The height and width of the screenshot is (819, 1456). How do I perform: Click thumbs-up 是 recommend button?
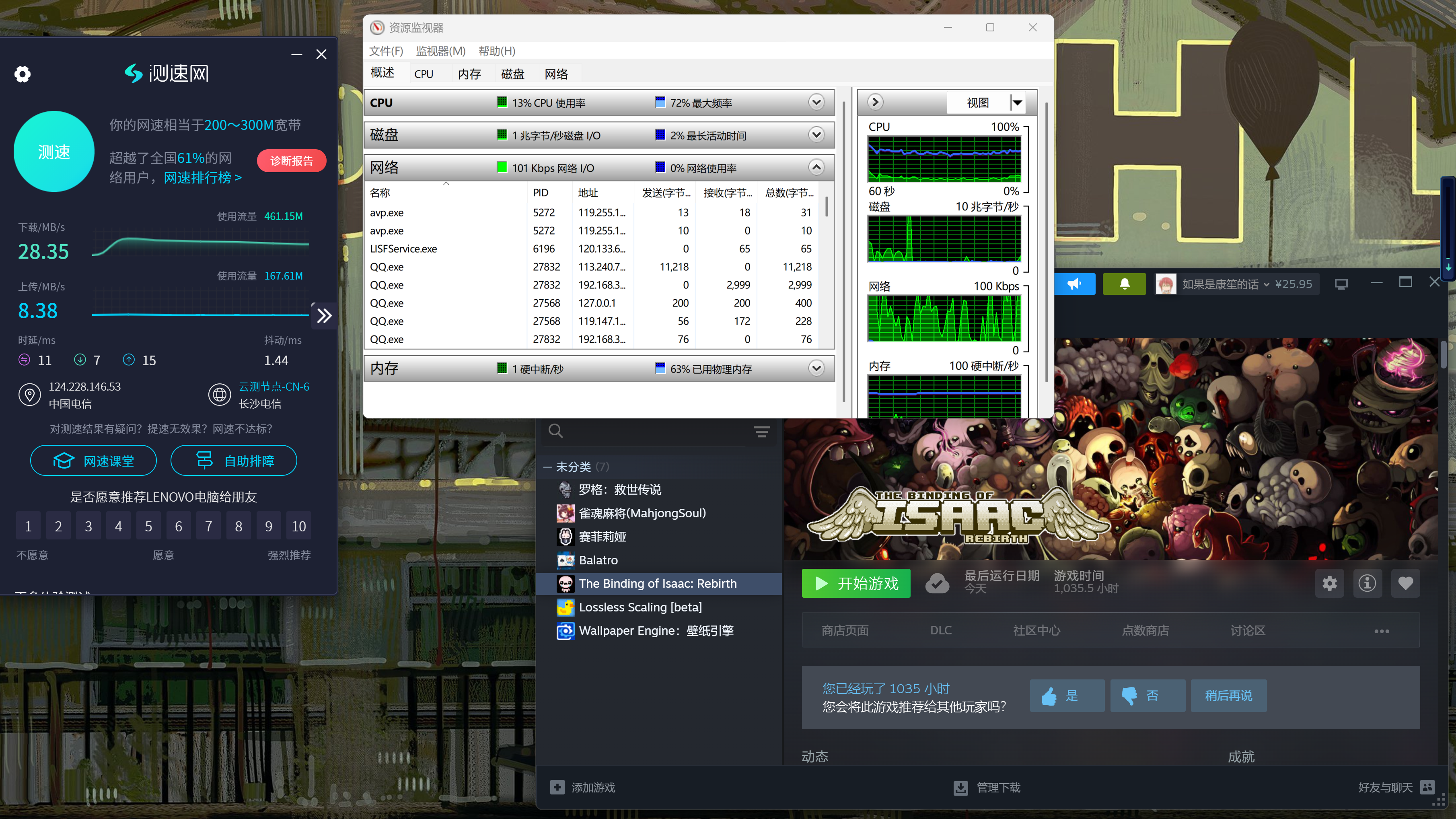point(1067,696)
